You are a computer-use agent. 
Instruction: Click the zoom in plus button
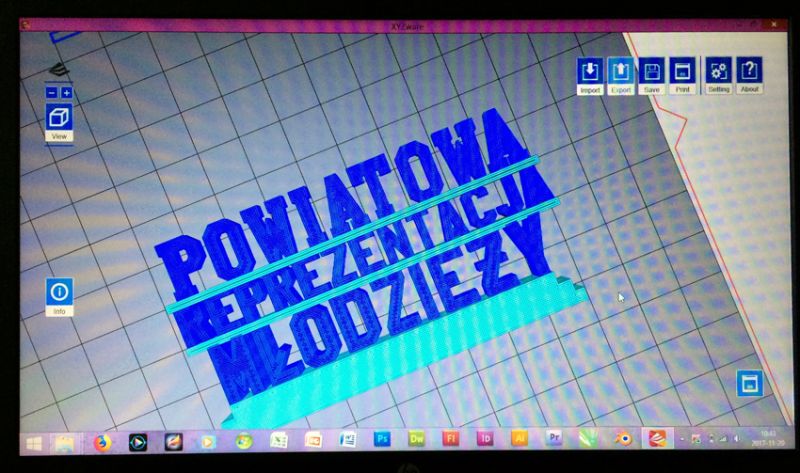(66, 93)
